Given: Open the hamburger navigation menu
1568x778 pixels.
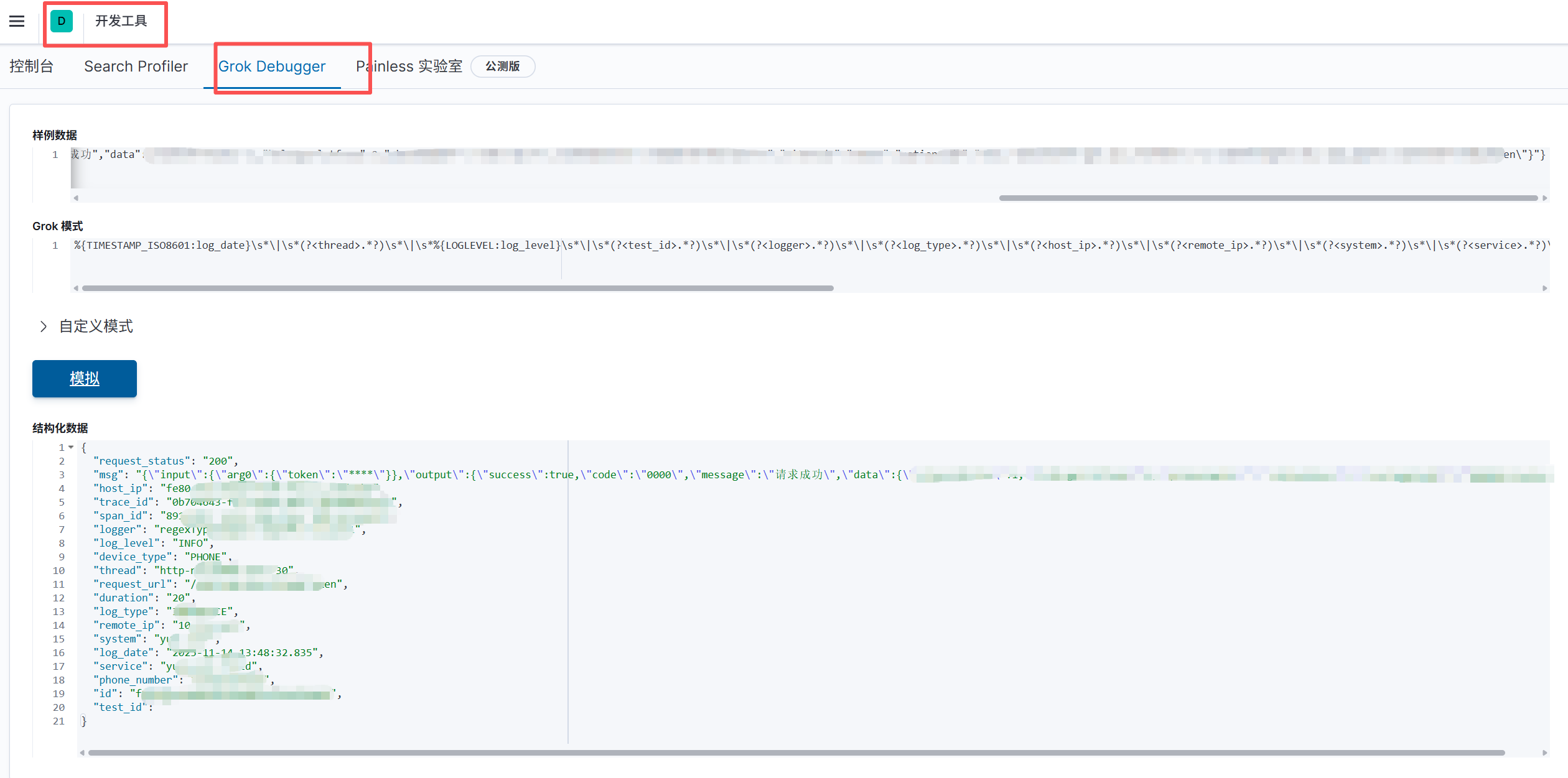Looking at the screenshot, I should click(x=17, y=21).
